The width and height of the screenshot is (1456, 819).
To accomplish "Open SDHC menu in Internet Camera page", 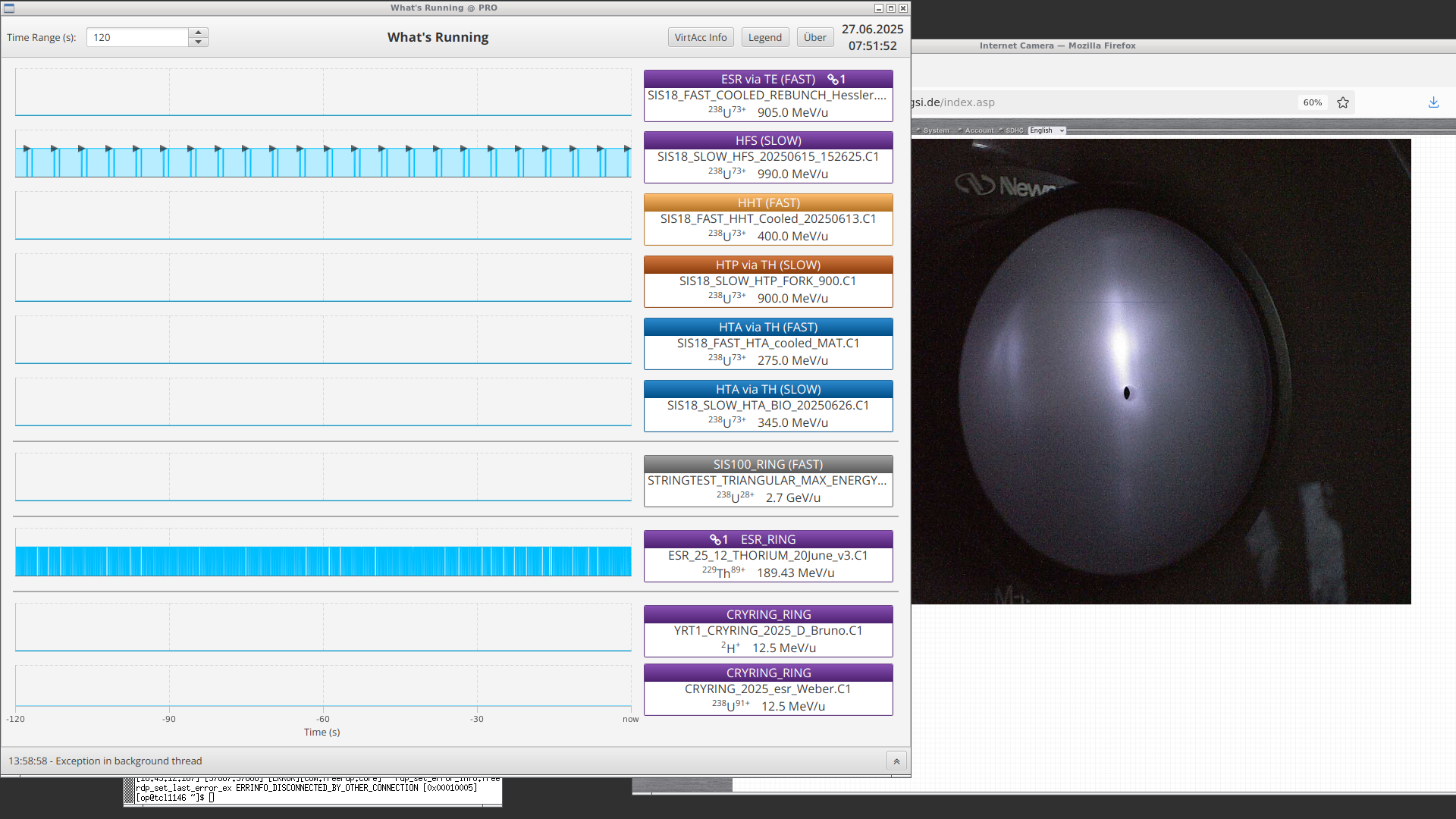I will click(1014, 130).
